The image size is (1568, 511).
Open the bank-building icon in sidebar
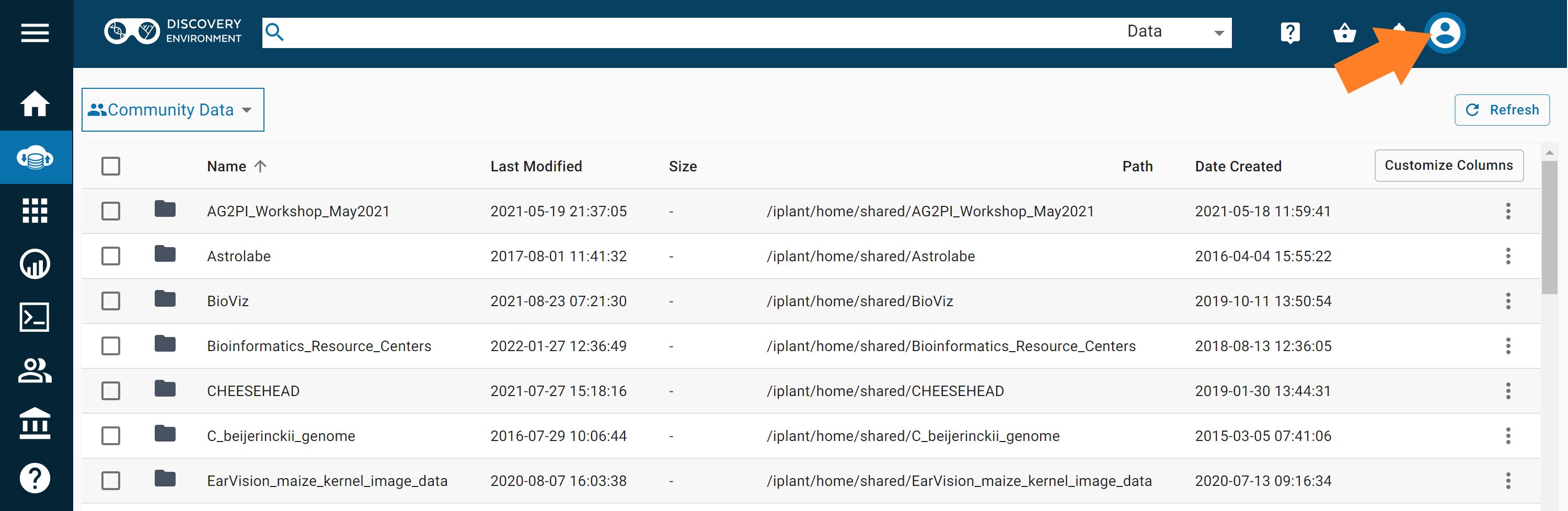coord(34,423)
